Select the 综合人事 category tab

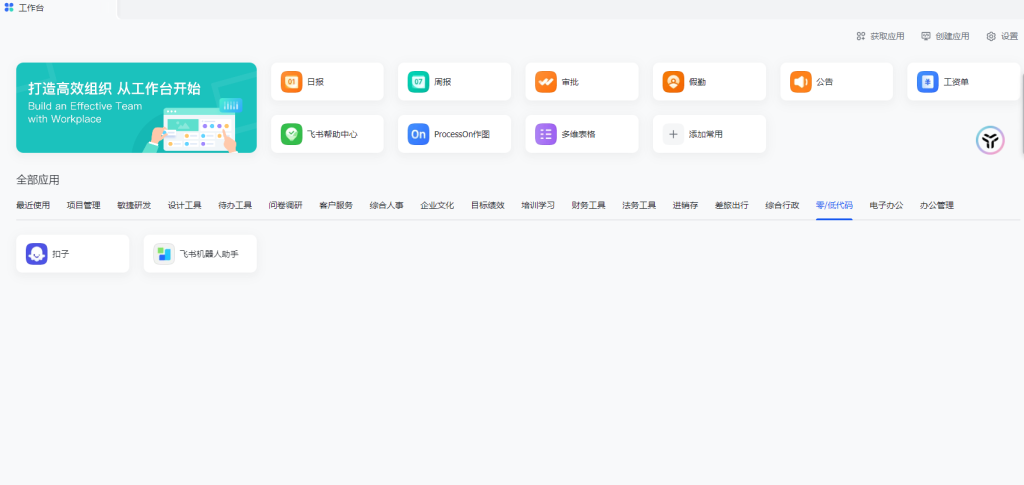(387, 206)
